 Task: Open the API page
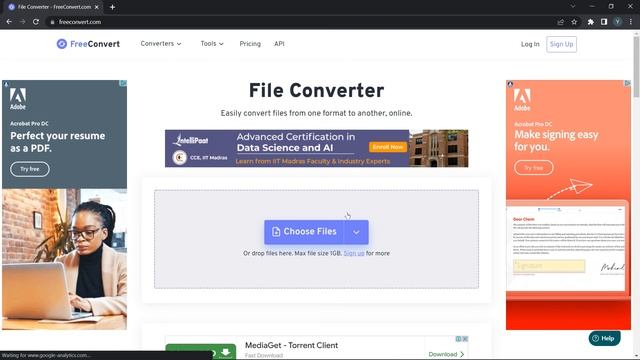click(x=279, y=44)
